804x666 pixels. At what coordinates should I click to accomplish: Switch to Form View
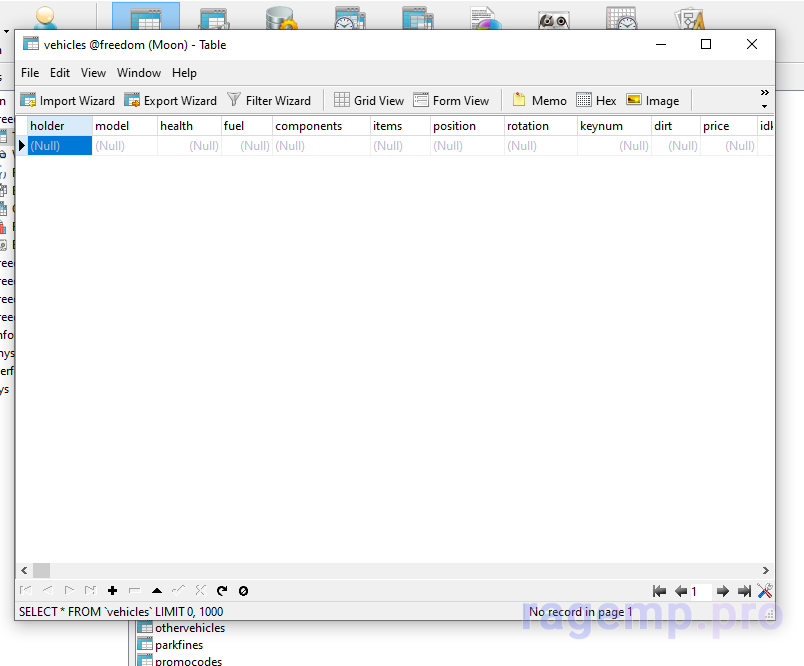[x=451, y=100]
